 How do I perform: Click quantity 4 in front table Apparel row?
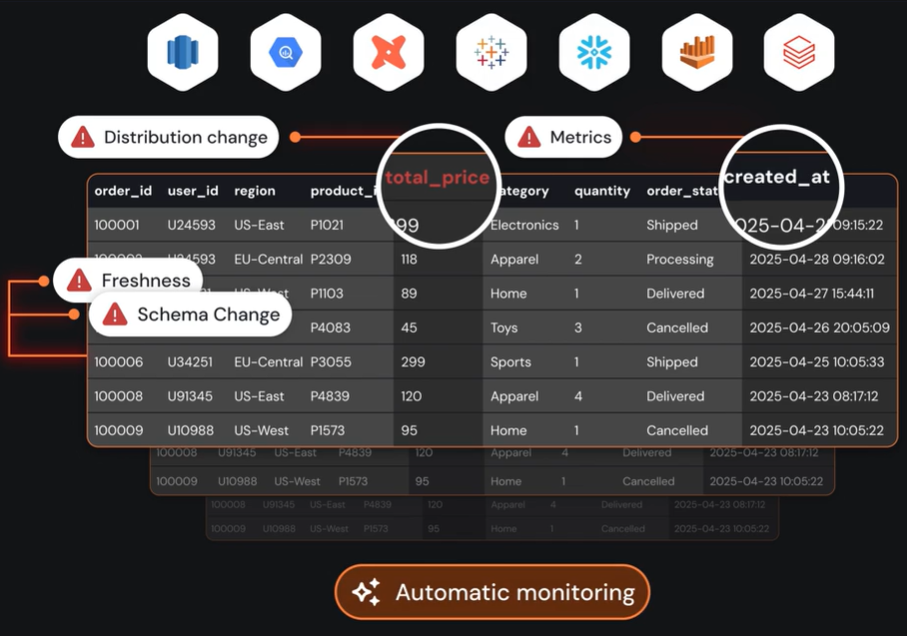click(578, 396)
